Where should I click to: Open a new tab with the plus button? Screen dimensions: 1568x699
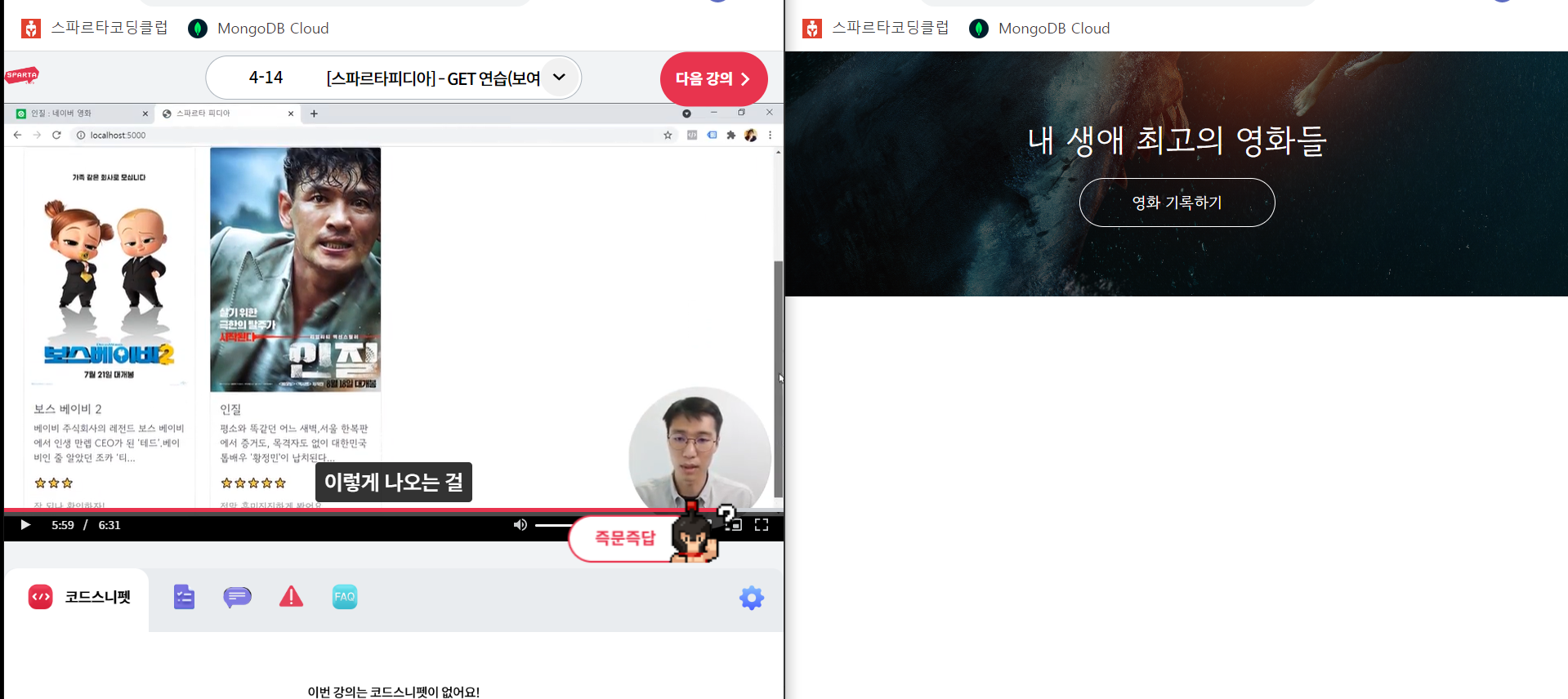coord(314,114)
